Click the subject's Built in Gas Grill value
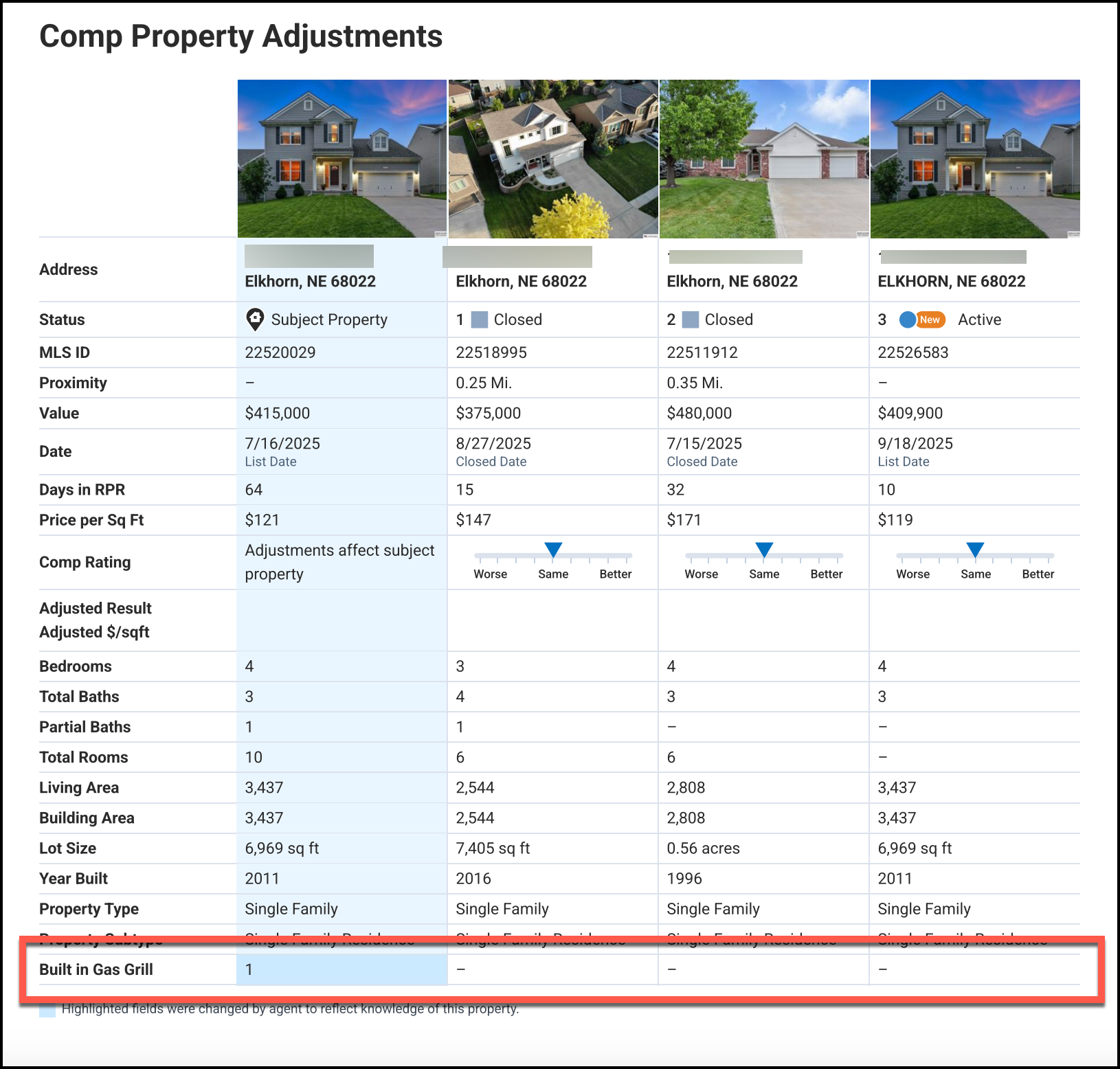Viewport: 1120px width, 1069px height. tap(249, 969)
